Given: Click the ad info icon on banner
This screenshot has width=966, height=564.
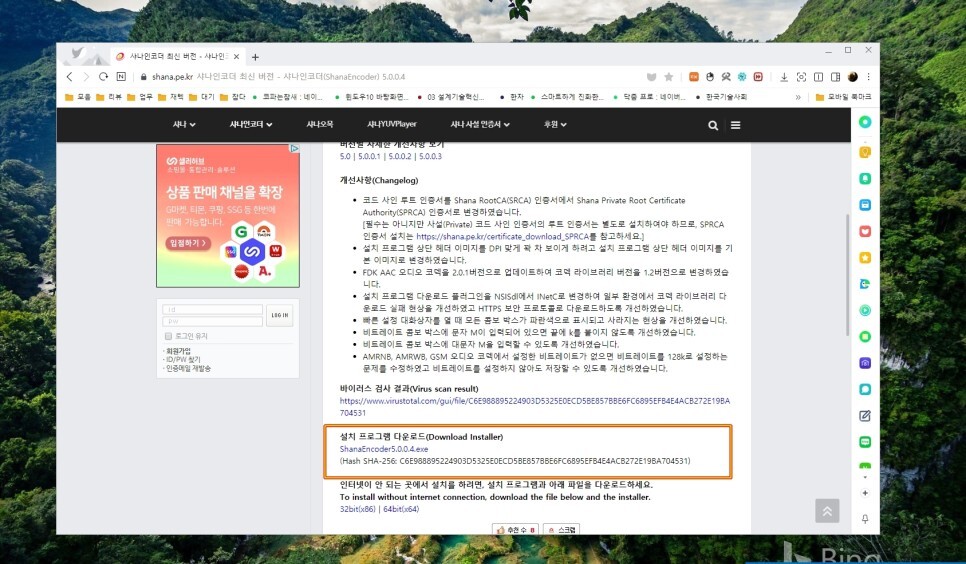Looking at the screenshot, I should tap(294, 149).
